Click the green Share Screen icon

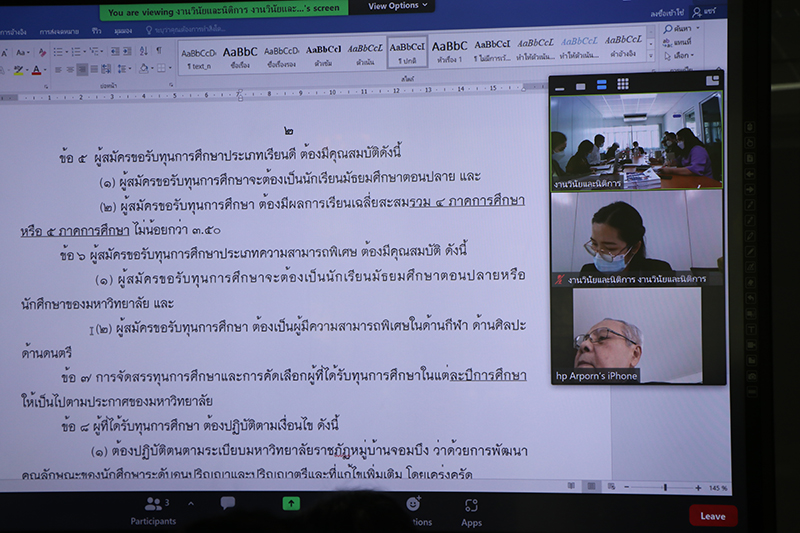pyautogui.click(x=291, y=503)
